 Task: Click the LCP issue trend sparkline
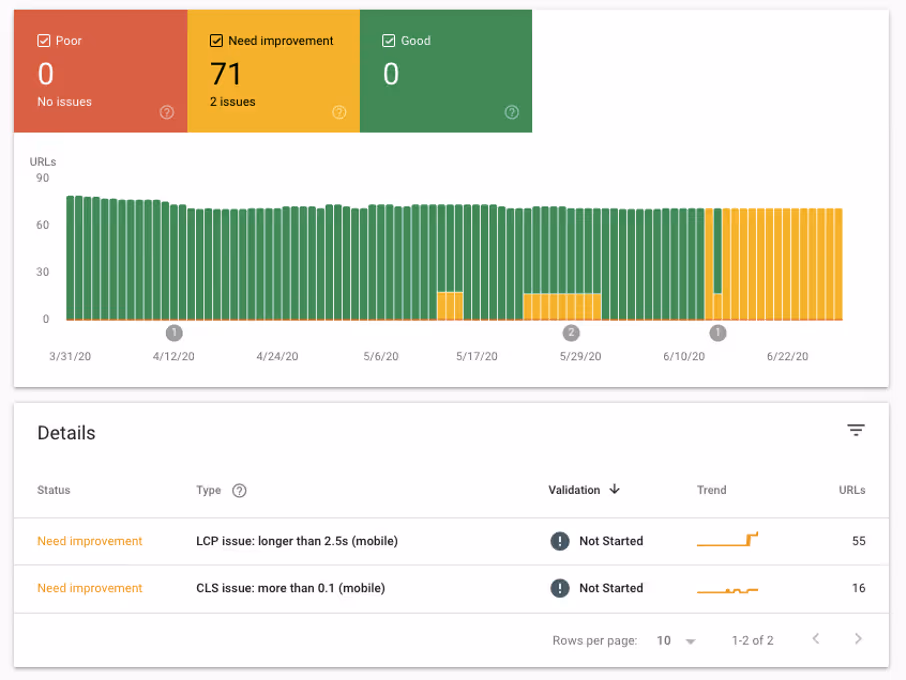727,538
